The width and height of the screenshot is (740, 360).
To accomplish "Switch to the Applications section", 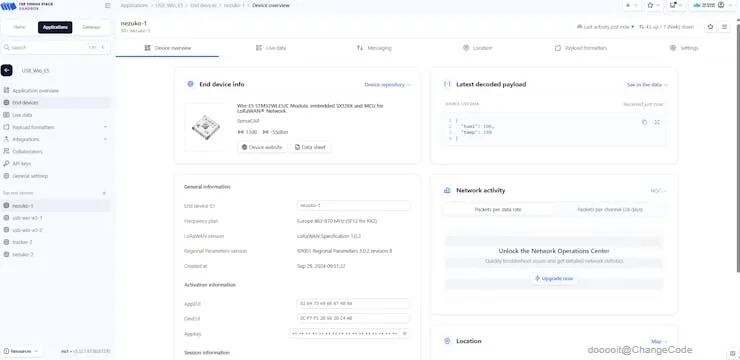I will click(x=55, y=27).
